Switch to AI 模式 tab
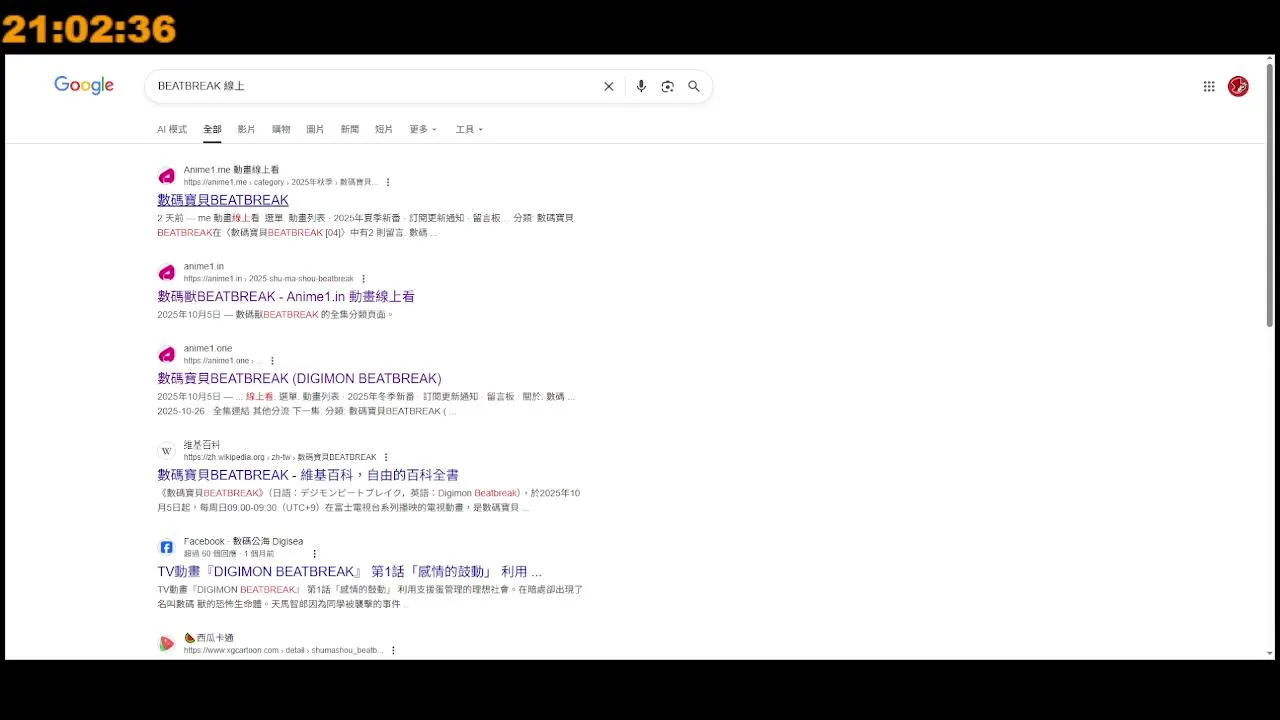Screen dimensions: 1280x720 click(x=172, y=129)
